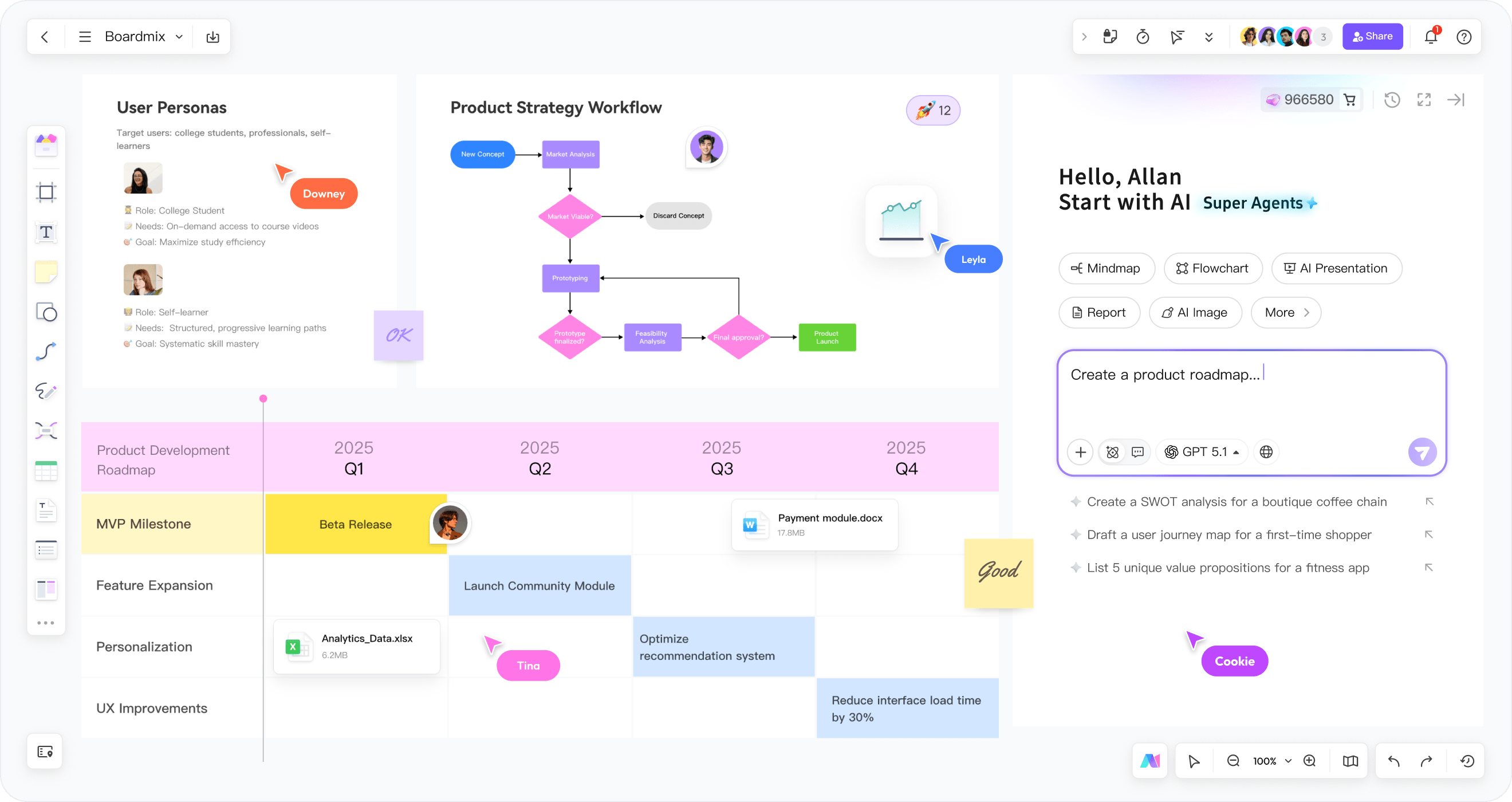
Task: Open the templates icon at sidebar top
Action: coord(46,144)
